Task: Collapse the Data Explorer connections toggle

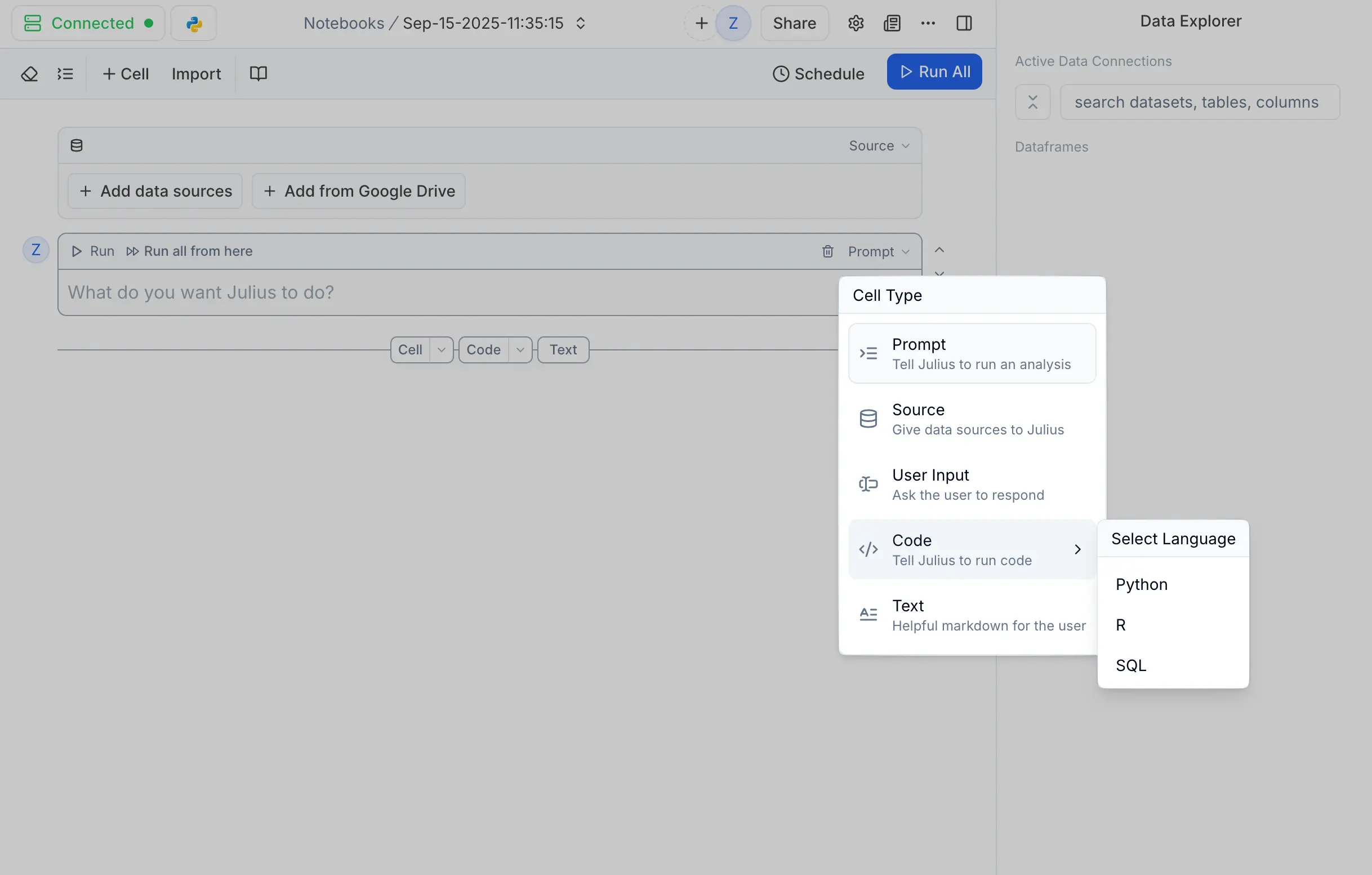Action: tap(1032, 102)
